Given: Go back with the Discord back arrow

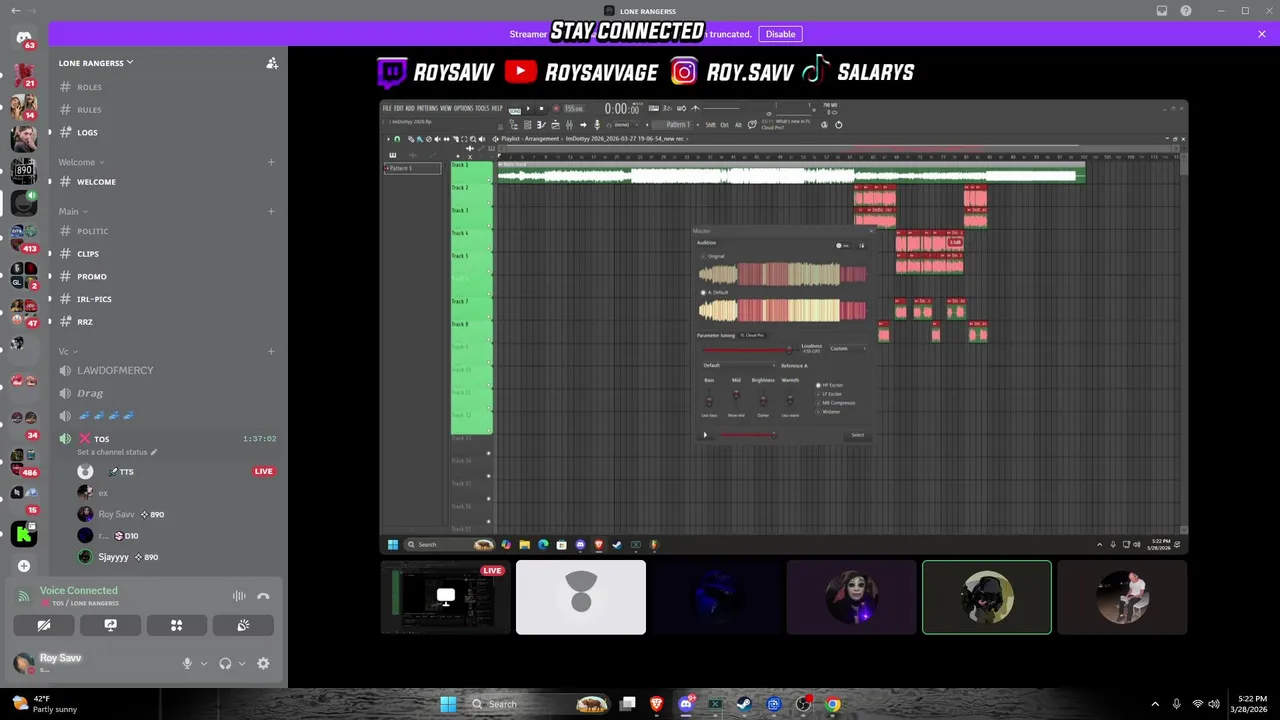Looking at the screenshot, I should click(x=15, y=11).
